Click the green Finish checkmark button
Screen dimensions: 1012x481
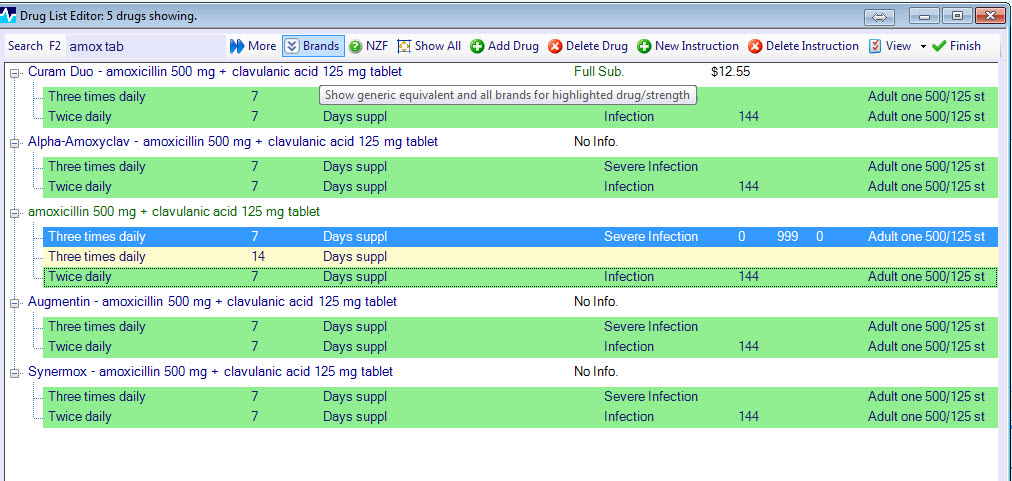[x=956, y=46]
